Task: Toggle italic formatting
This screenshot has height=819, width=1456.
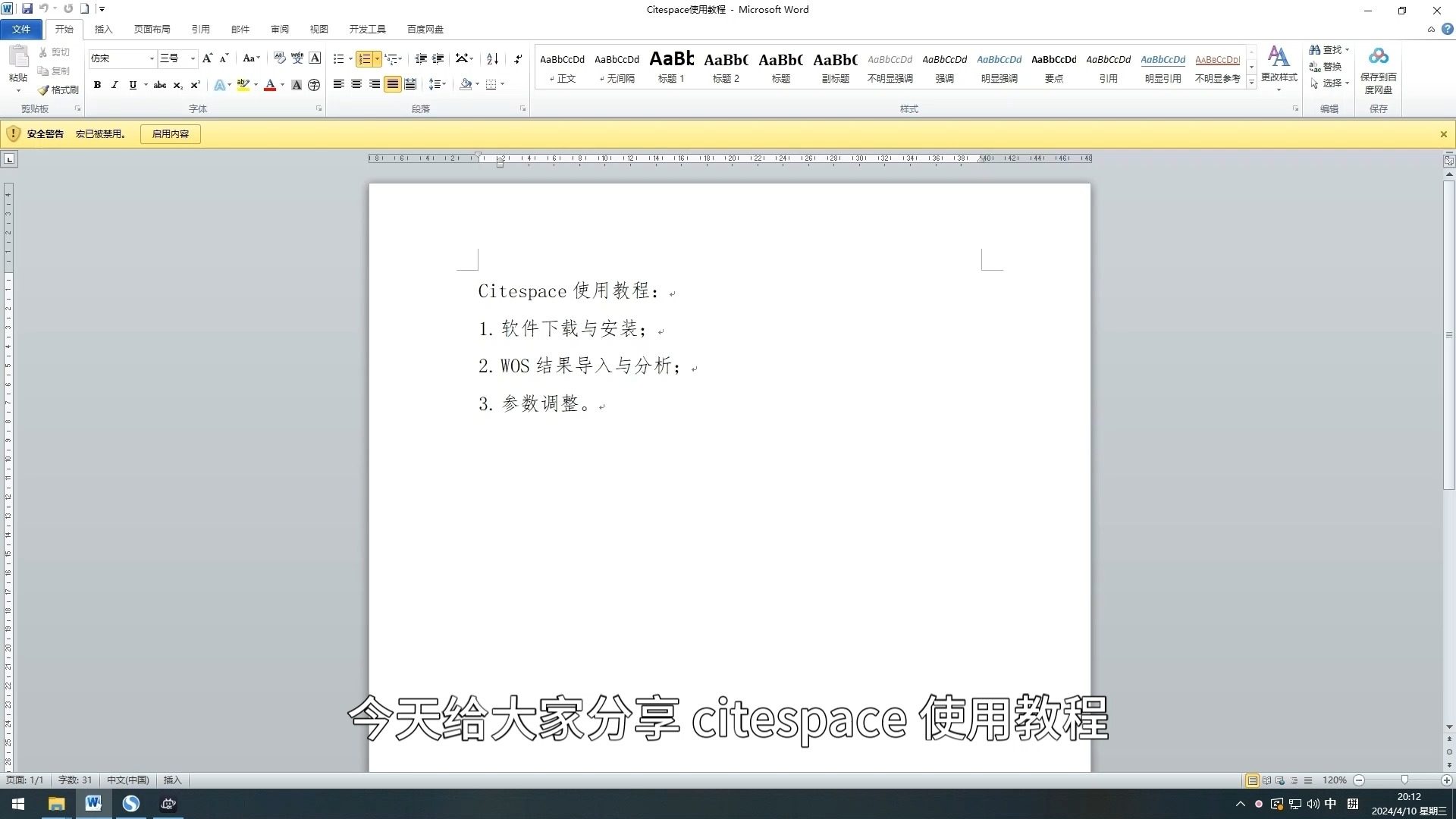Action: (x=115, y=85)
